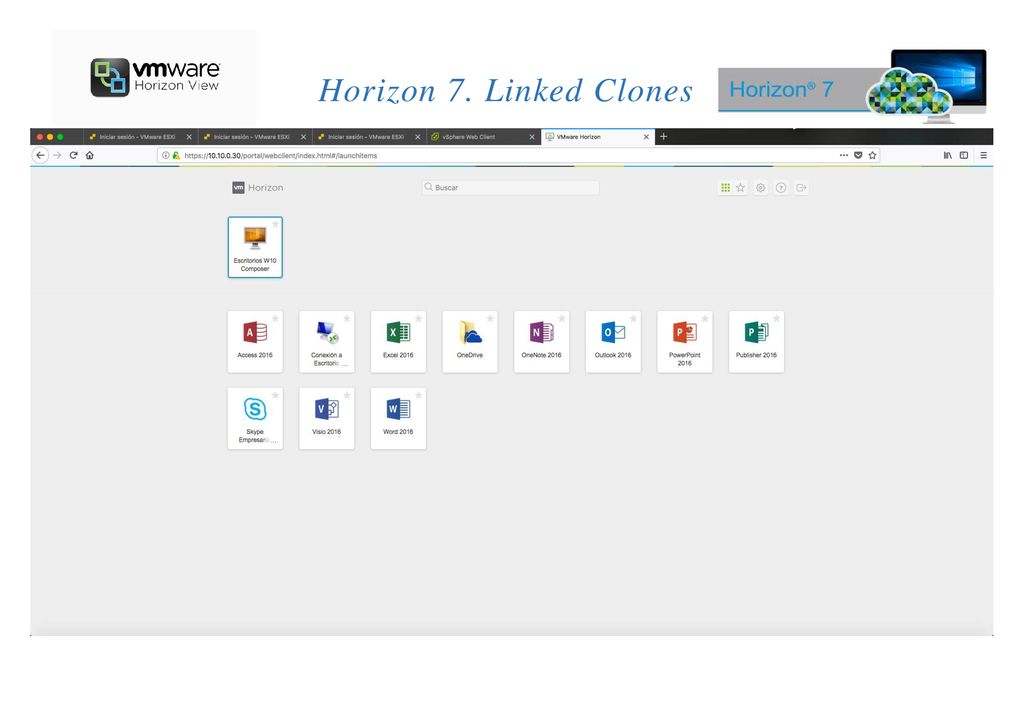Go back in browser history

(x=40, y=155)
